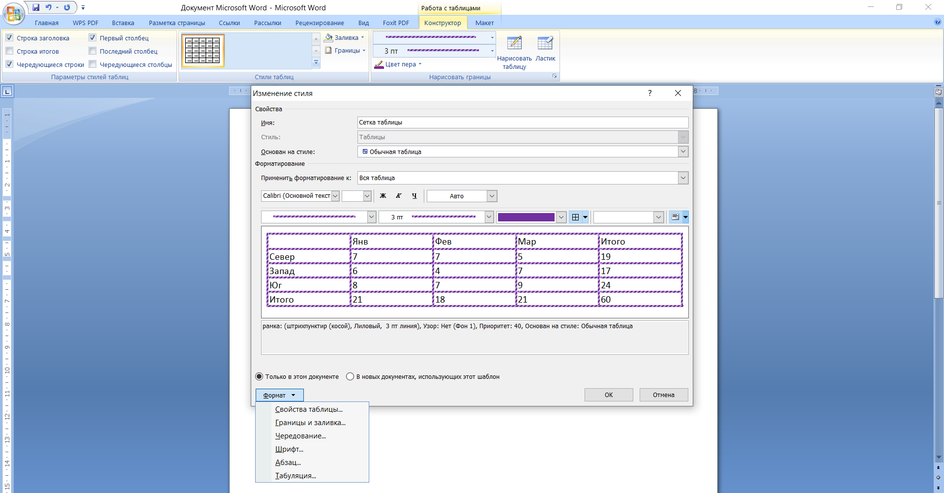Toggle Первый столбец checkbox

(92, 37)
